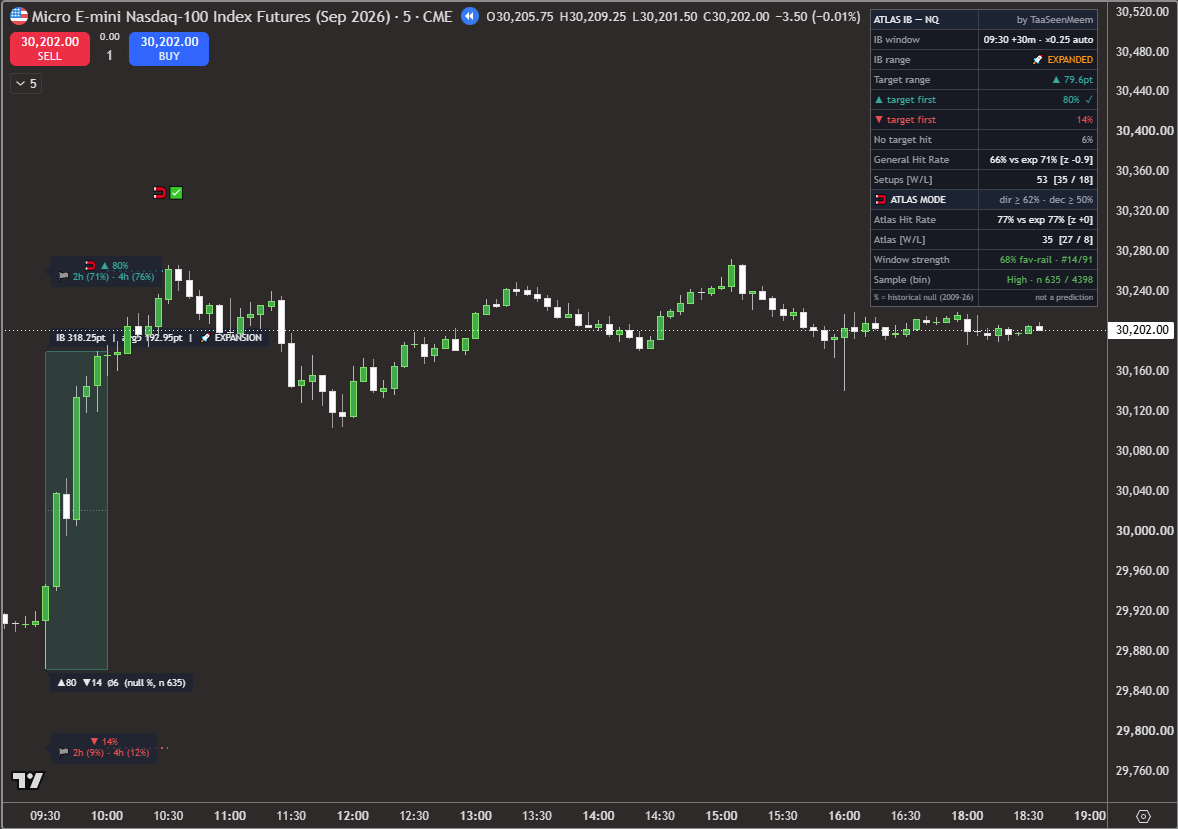This screenshot has height=829, width=1178.
Task: Click the ▲80 ▼14 null stats label
Action: (122, 682)
